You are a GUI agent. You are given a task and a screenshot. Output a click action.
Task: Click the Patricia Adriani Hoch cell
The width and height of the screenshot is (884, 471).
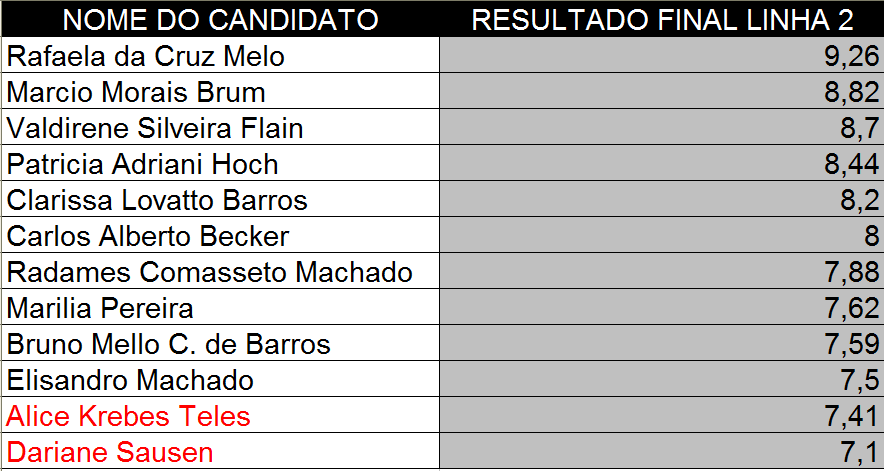[x=220, y=164]
